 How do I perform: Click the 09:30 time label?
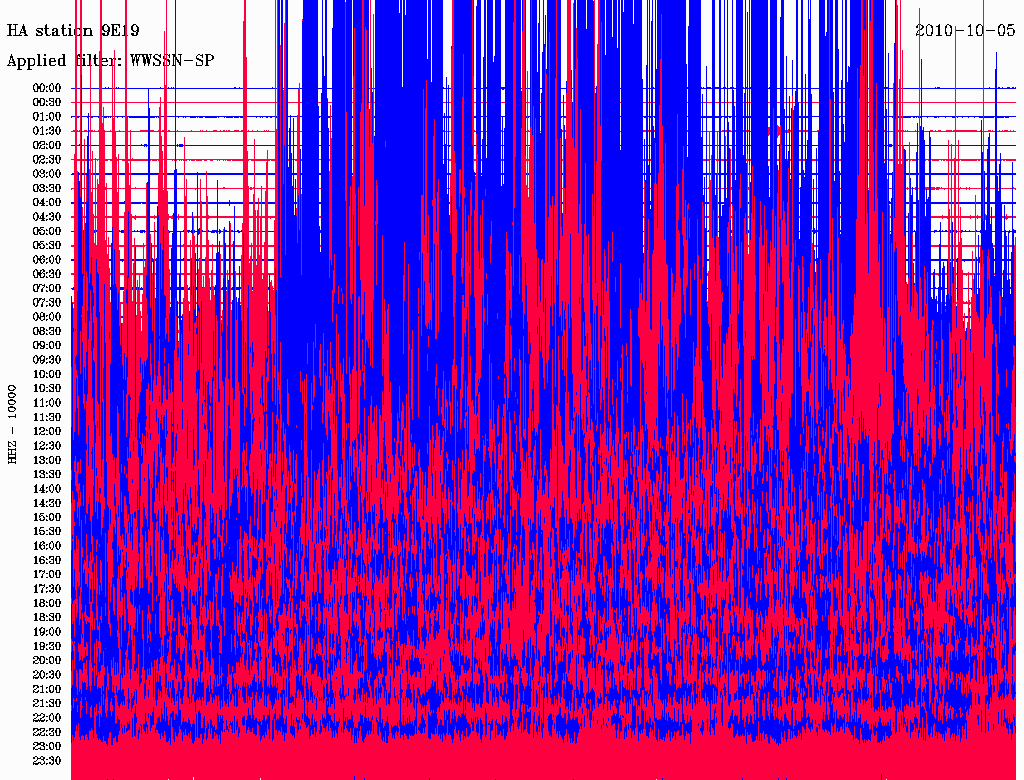tap(47, 360)
